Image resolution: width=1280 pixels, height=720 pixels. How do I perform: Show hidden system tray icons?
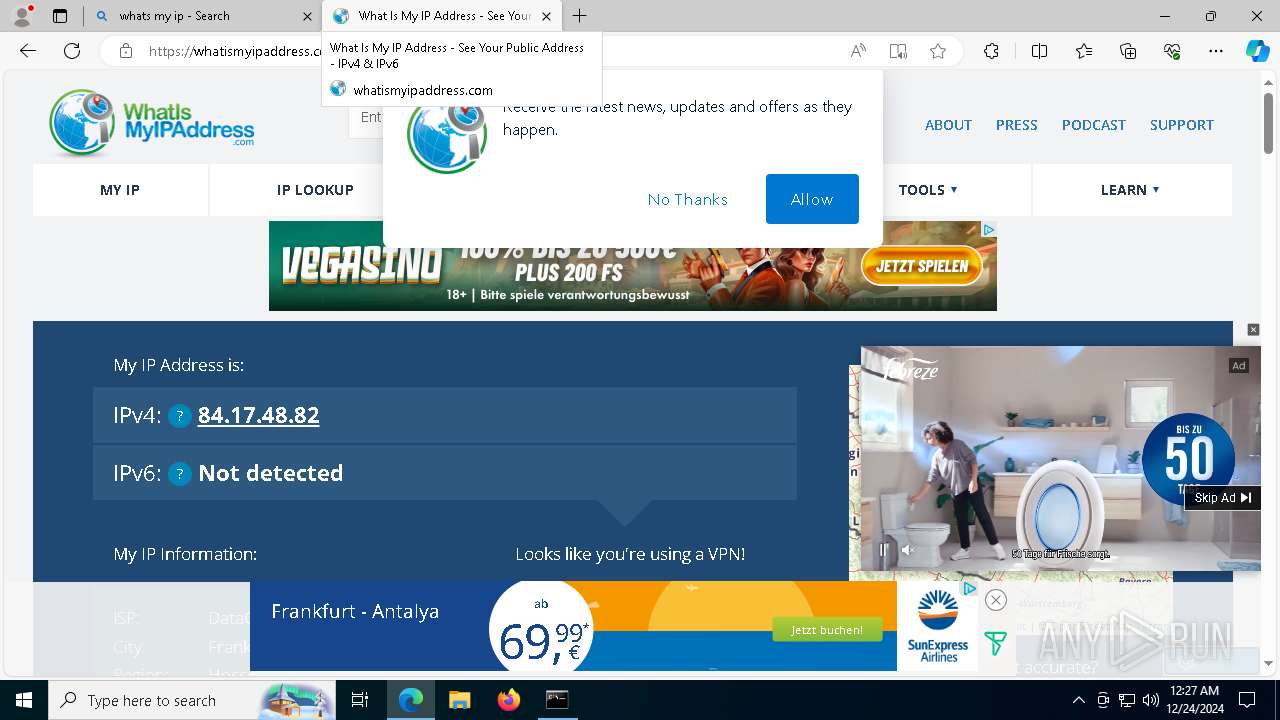[1078, 700]
